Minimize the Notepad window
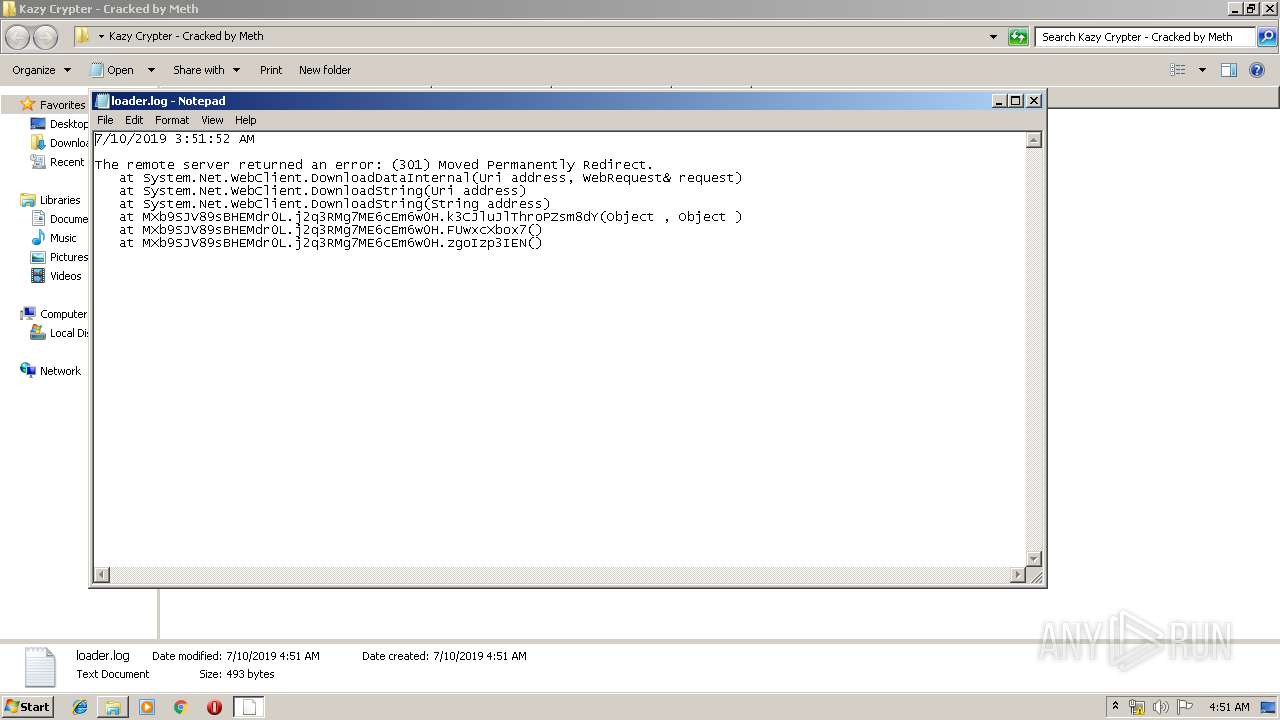1280x720 pixels. pyautogui.click(x=1000, y=101)
